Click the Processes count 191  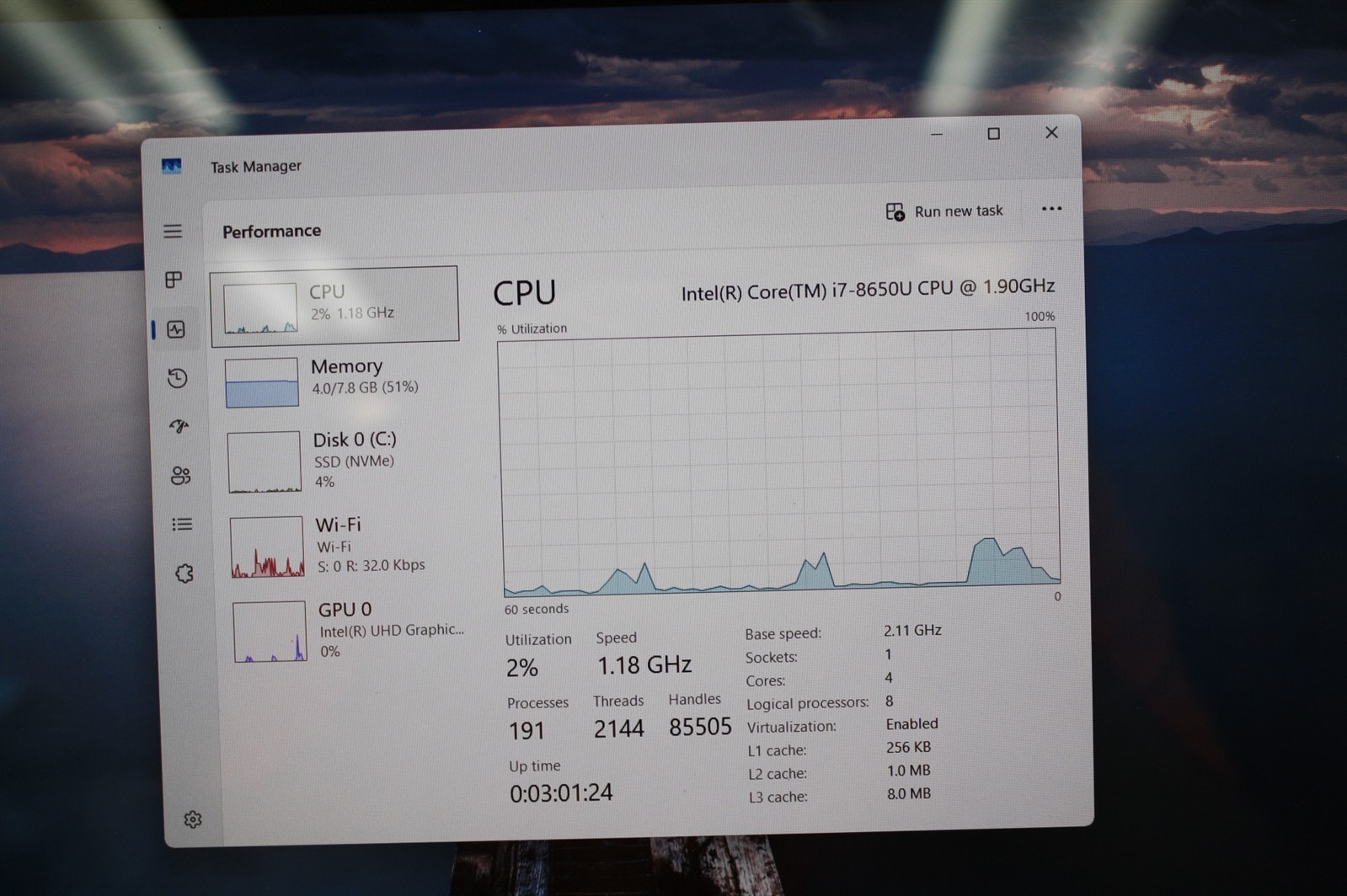coord(527,731)
